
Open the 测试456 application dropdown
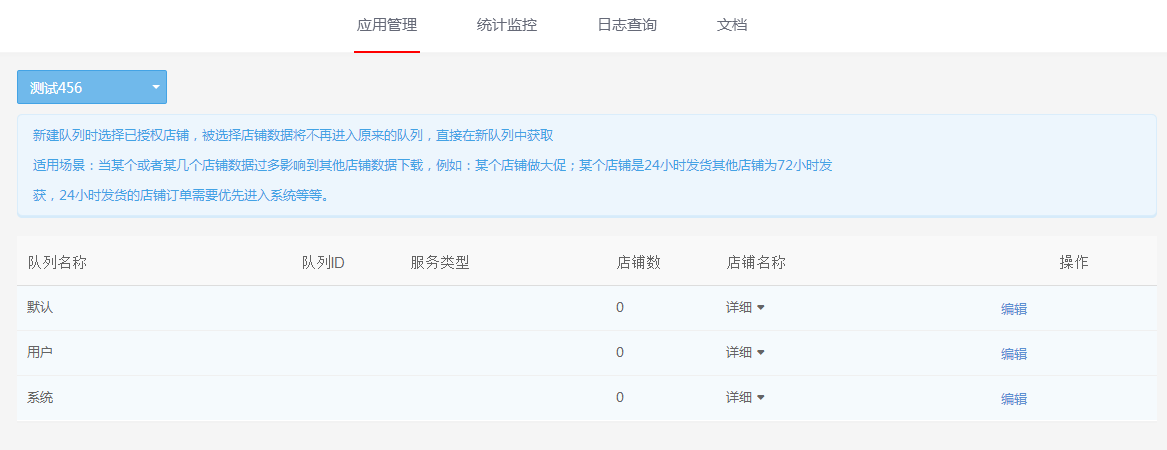(x=92, y=88)
